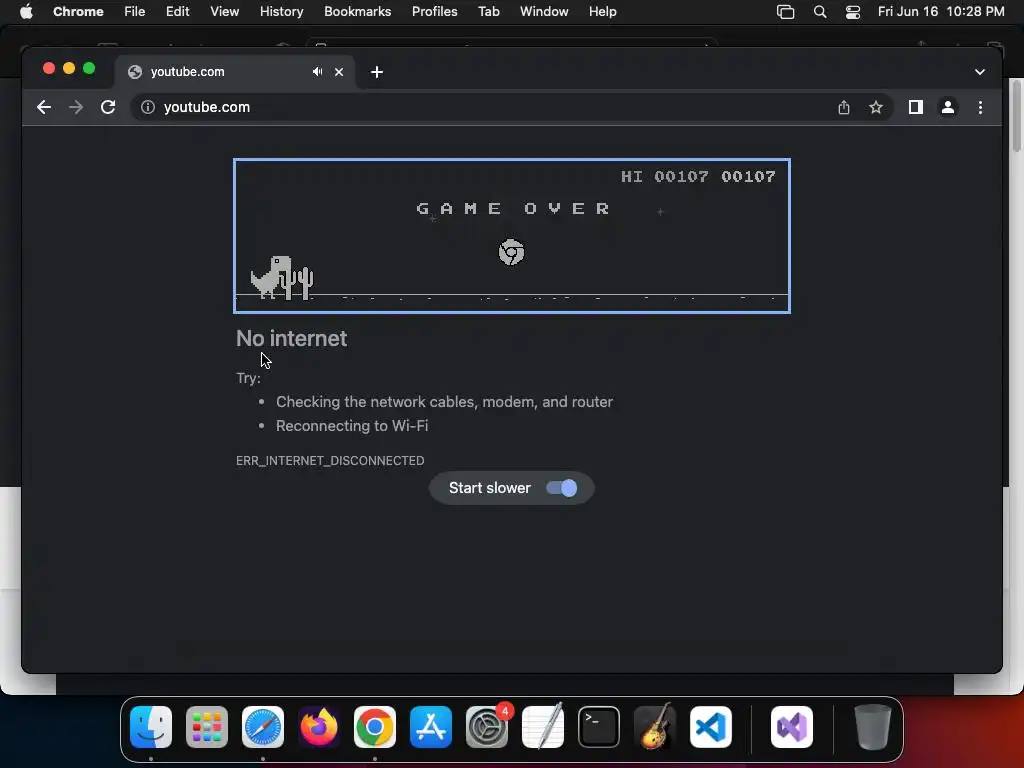The width and height of the screenshot is (1024, 768).
Task: Close the youtube.com tab
Action: (x=339, y=72)
